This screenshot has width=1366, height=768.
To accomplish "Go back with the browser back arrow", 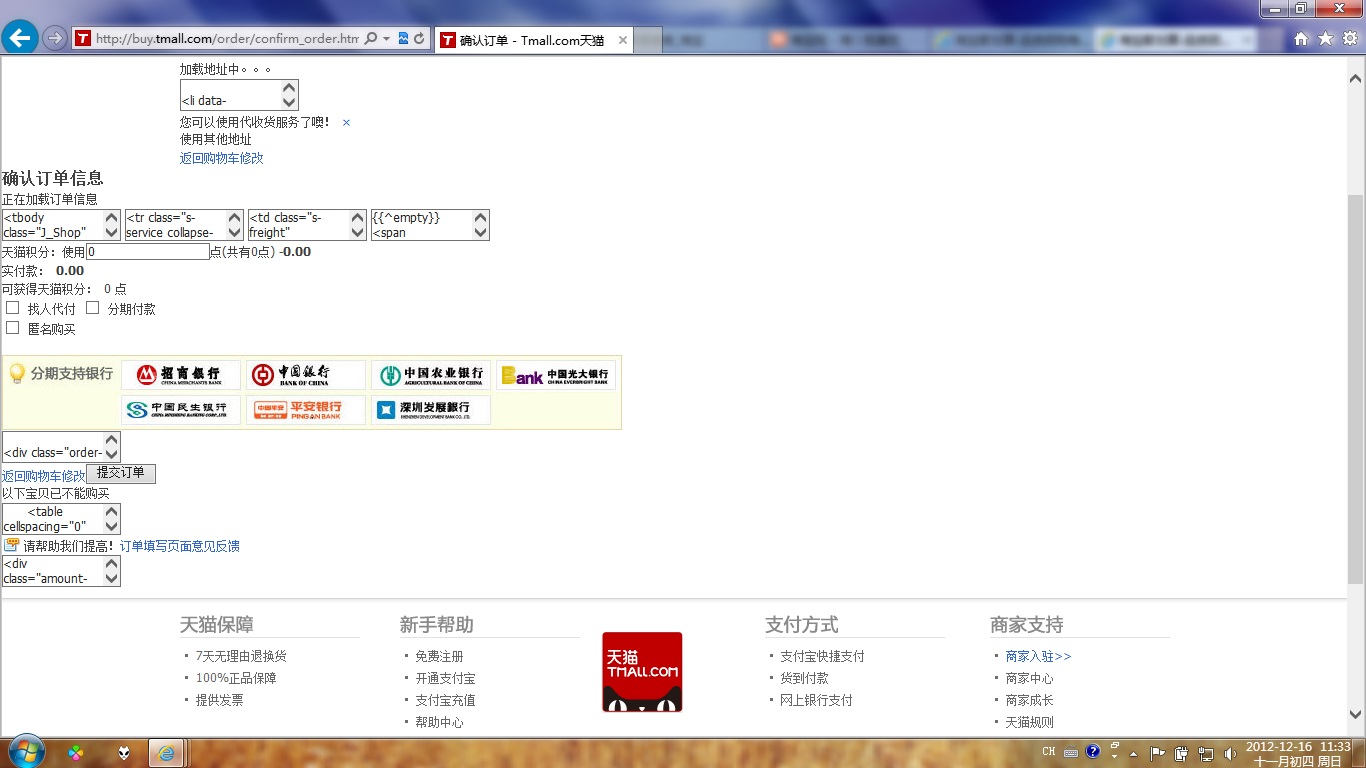I will click(20, 38).
